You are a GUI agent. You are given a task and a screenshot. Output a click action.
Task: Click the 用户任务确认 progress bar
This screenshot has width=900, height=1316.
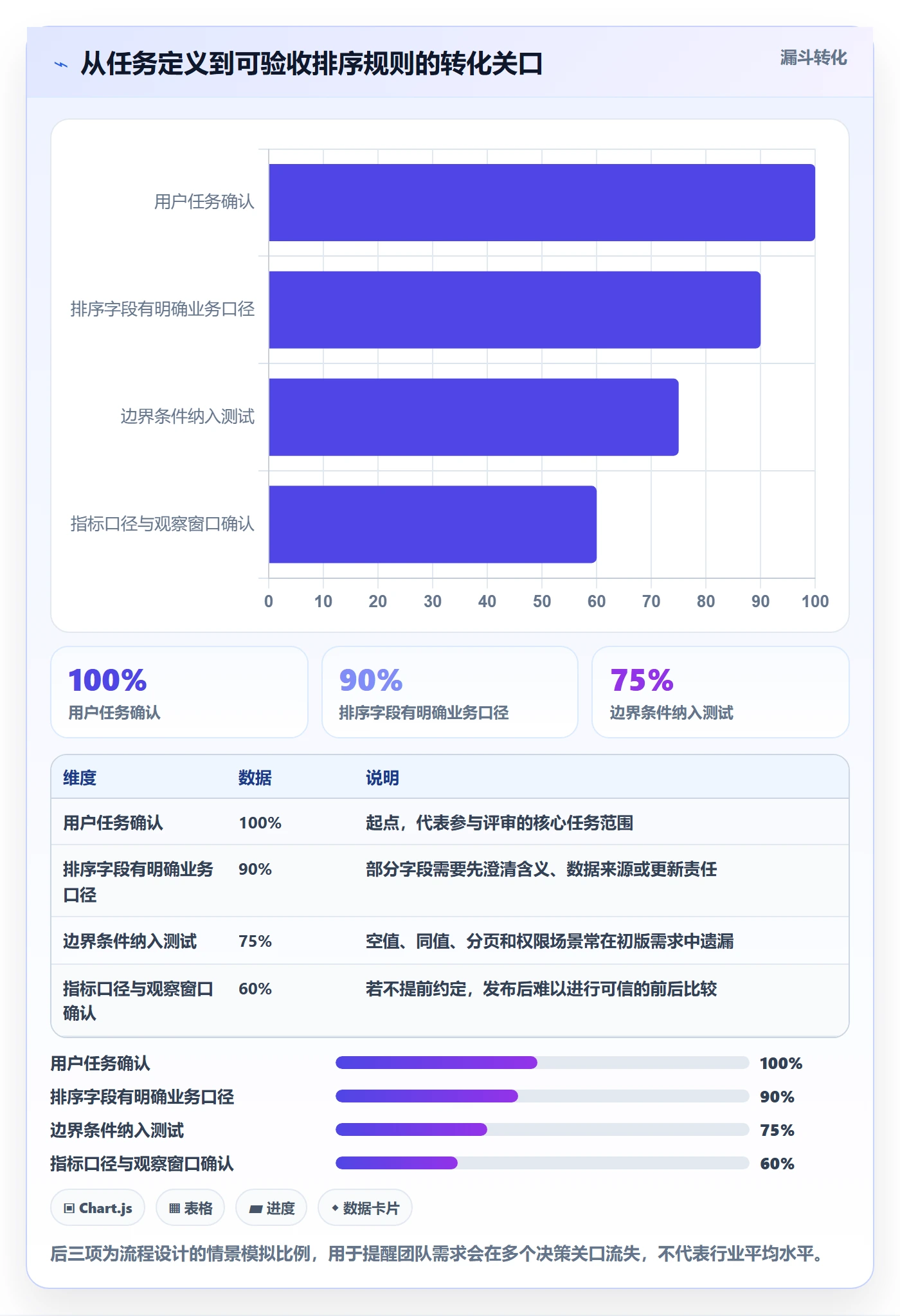coord(543,1063)
